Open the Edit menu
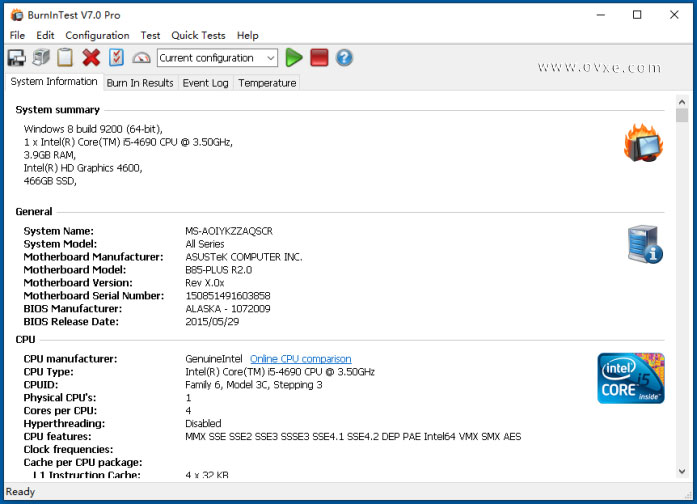698x504 pixels. coord(45,35)
